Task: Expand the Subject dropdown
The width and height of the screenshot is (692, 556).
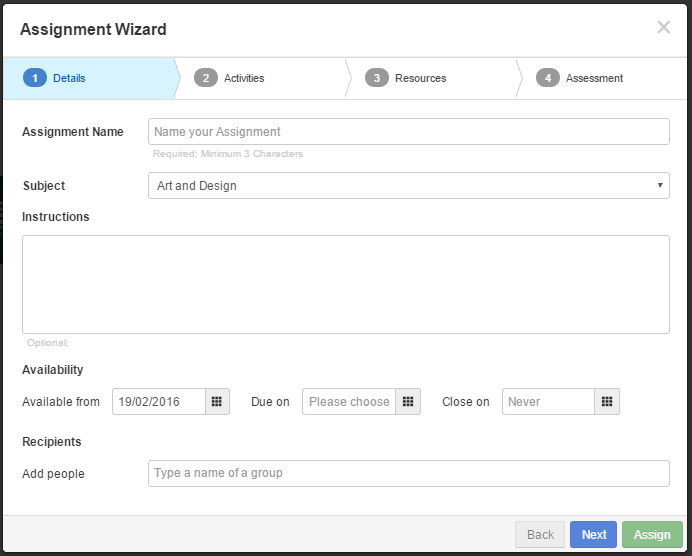Action: 409,185
